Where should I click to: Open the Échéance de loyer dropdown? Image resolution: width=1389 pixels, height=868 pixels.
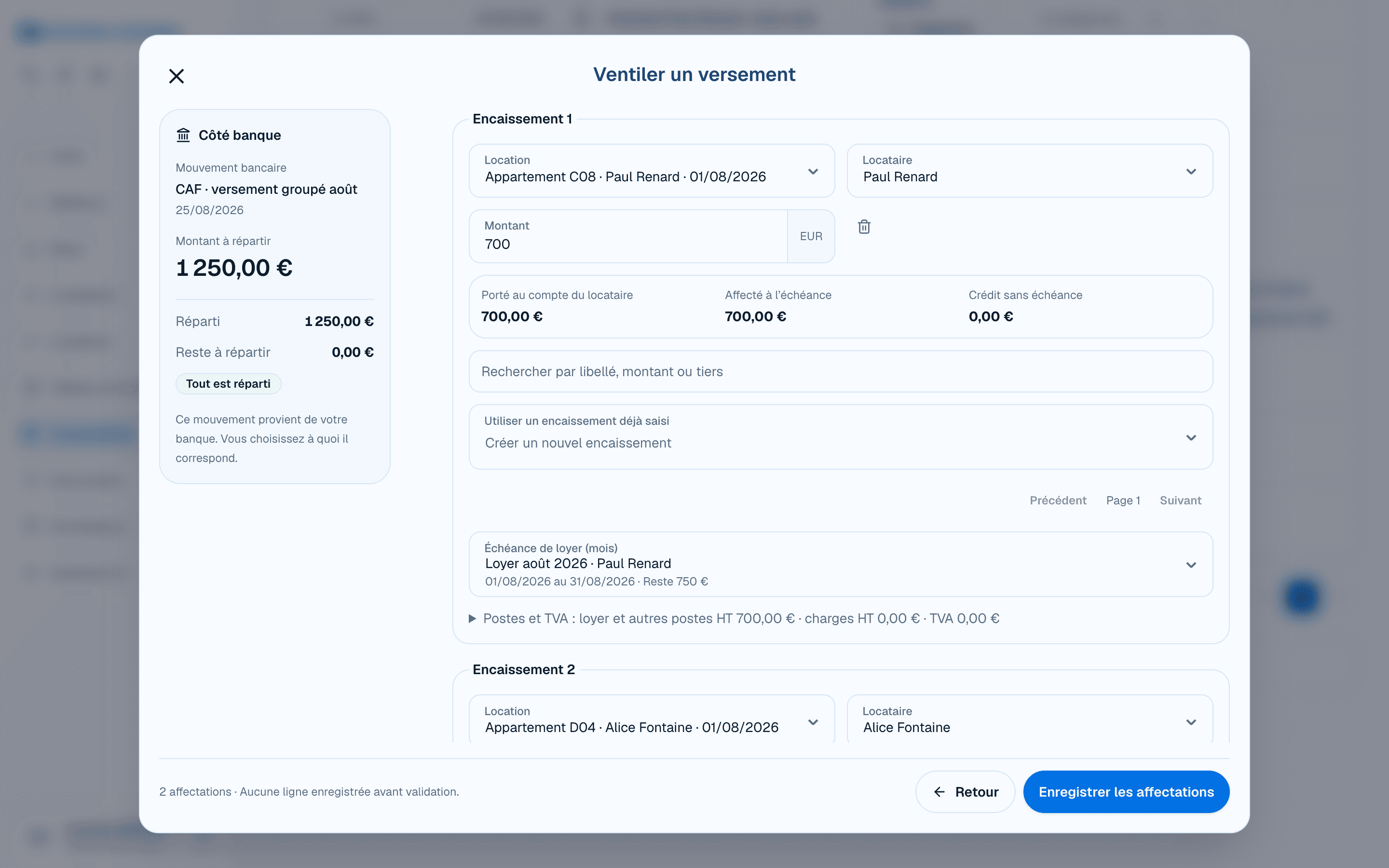(x=841, y=564)
